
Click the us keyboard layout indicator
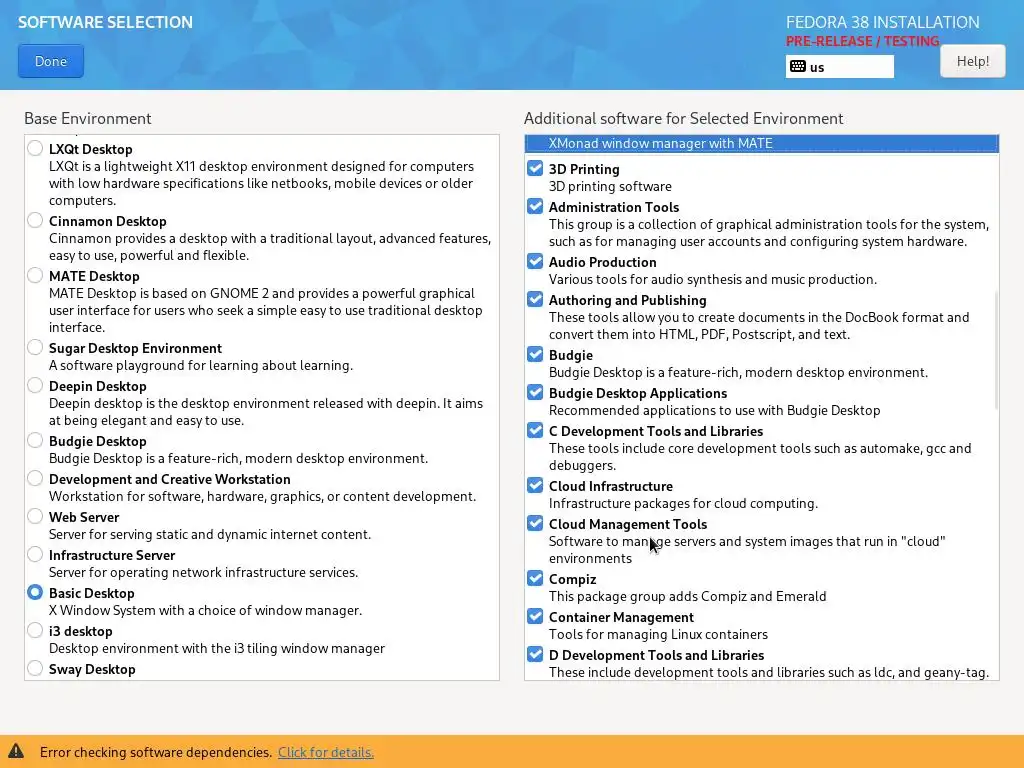[x=839, y=67]
